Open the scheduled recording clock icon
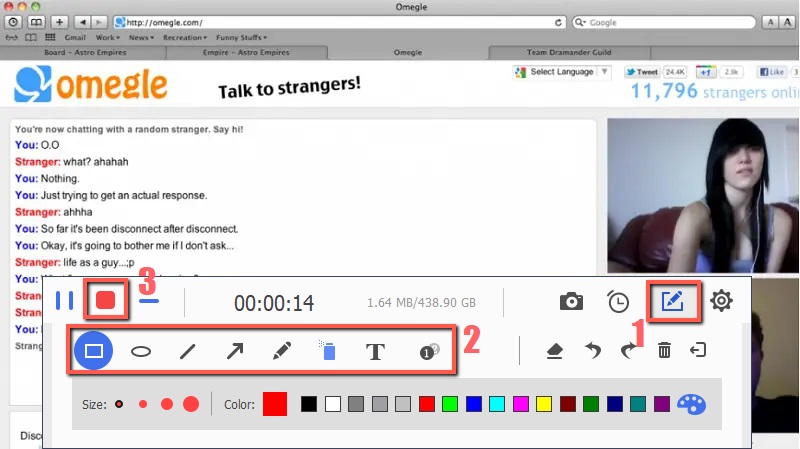This screenshot has width=800, height=449. click(x=618, y=301)
